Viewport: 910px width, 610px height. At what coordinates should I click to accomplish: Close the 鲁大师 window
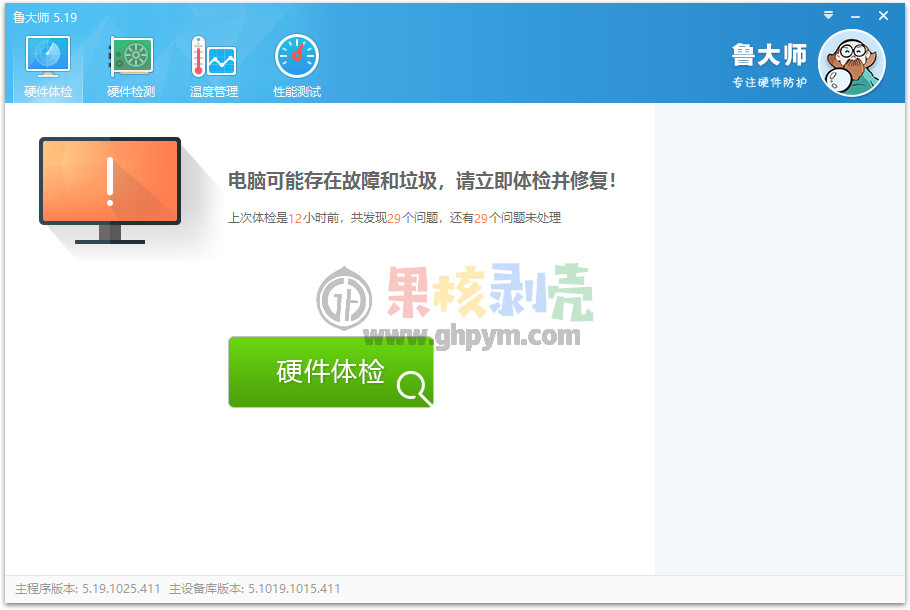pos(883,16)
